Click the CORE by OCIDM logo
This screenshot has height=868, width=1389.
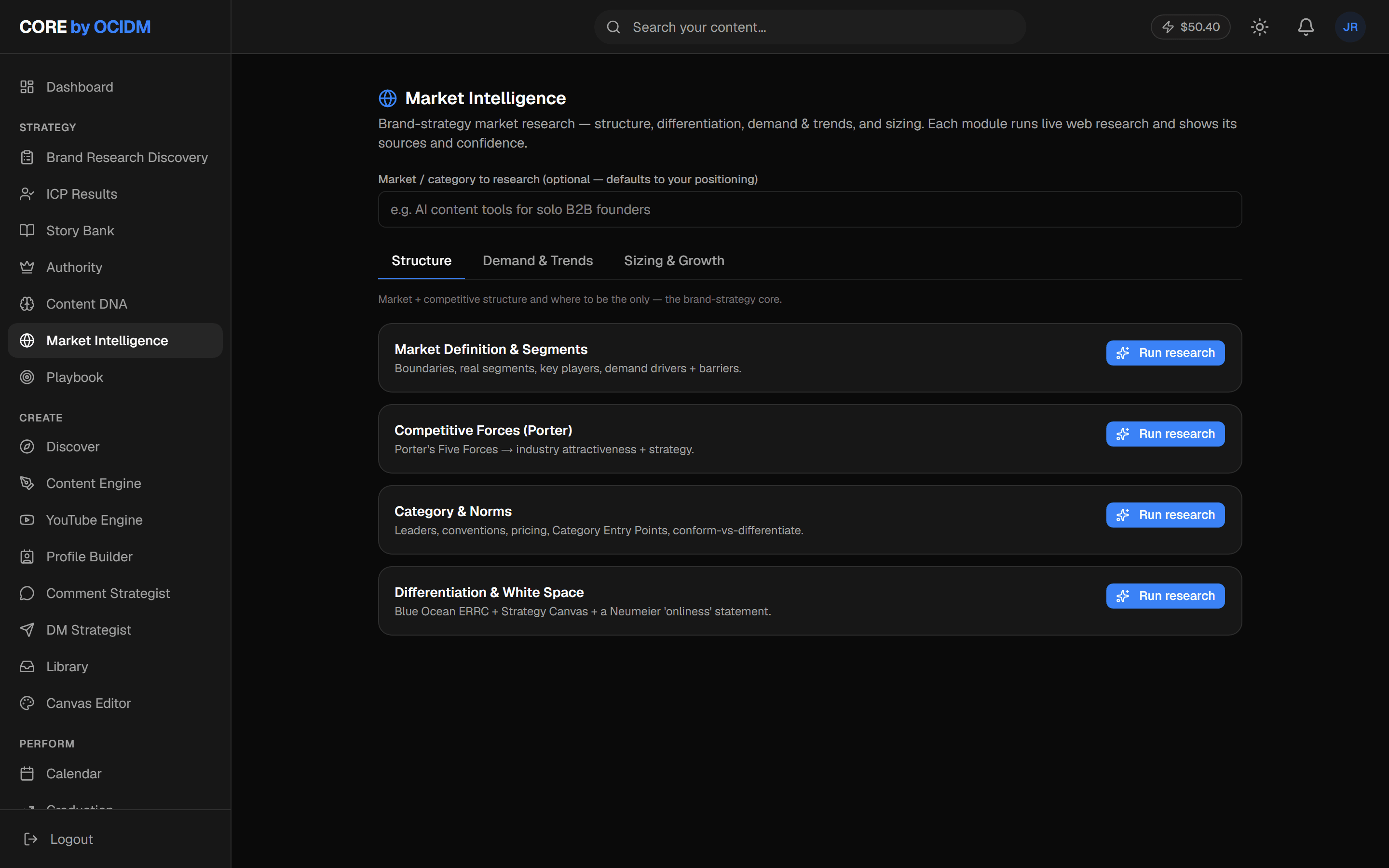85,27
